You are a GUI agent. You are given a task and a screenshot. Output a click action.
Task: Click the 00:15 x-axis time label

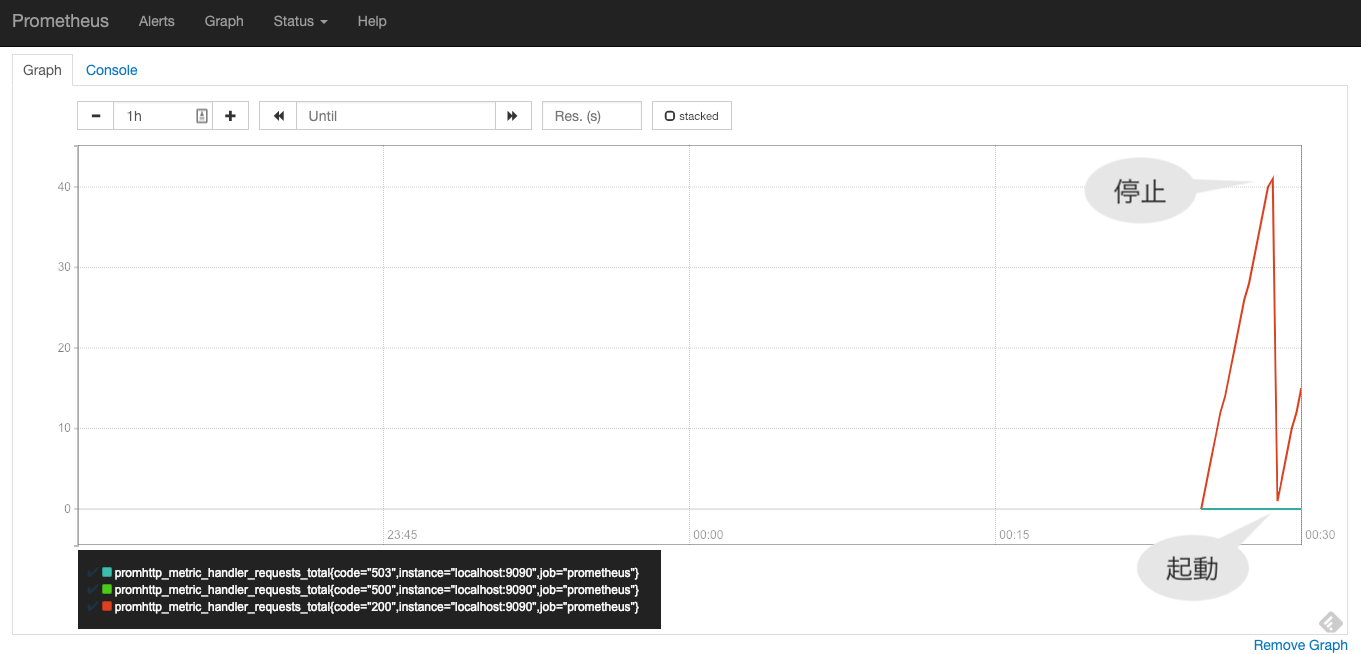(x=1014, y=535)
